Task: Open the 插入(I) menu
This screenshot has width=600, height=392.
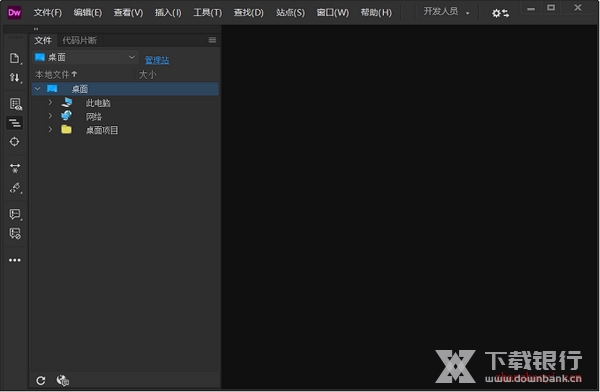Action: click(x=168, y=13)
